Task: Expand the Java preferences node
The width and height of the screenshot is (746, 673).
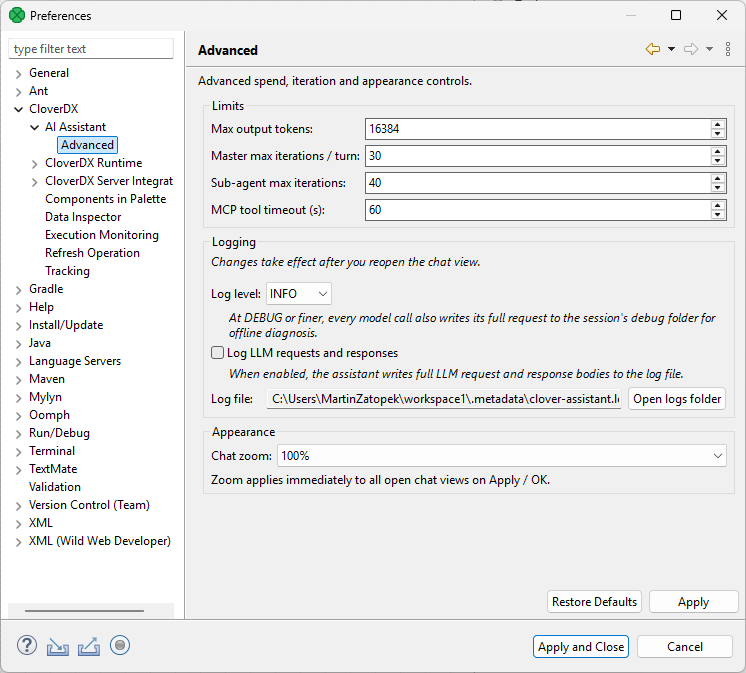Action: (19, 344)
